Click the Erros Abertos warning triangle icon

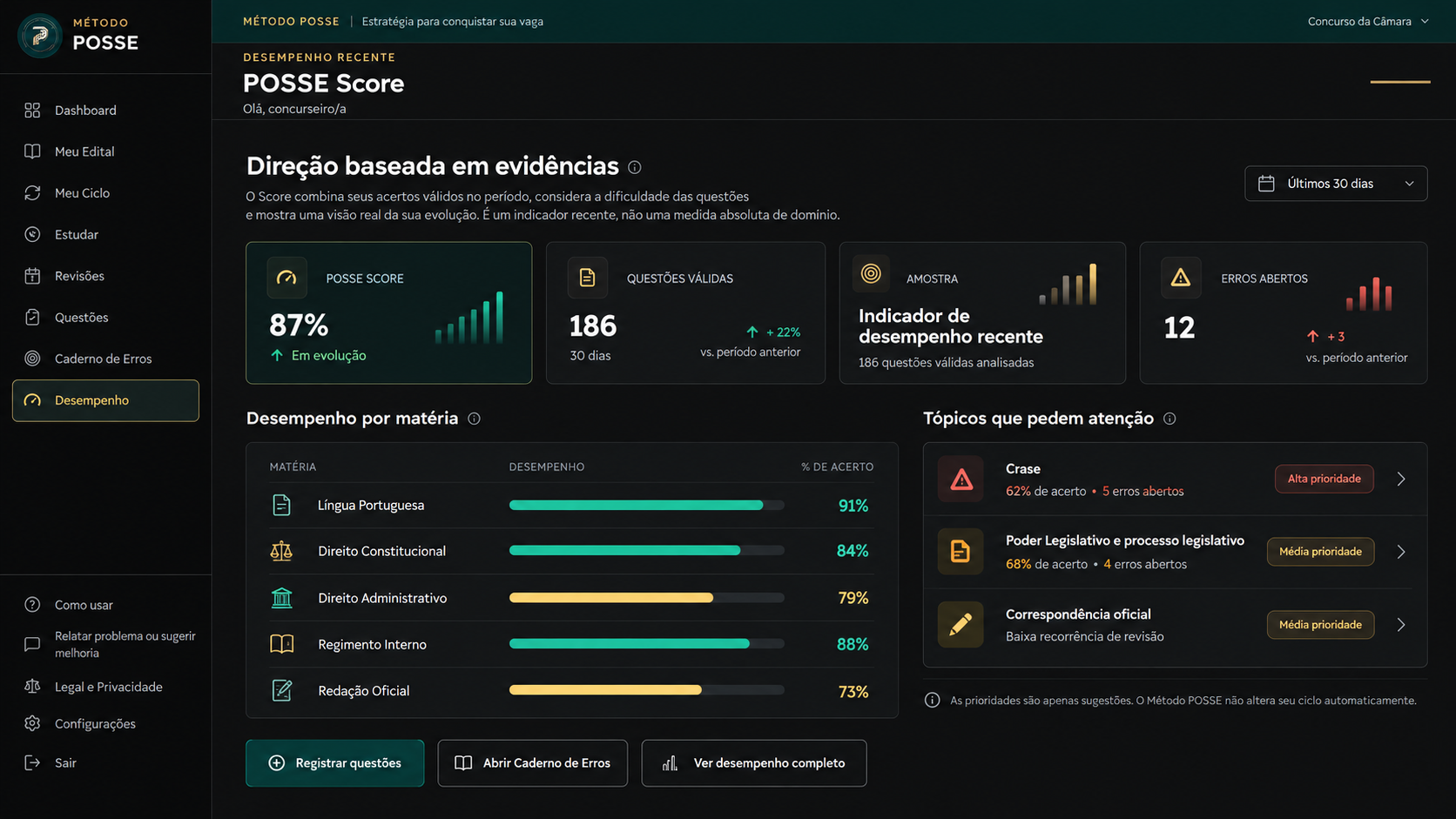1181,278
